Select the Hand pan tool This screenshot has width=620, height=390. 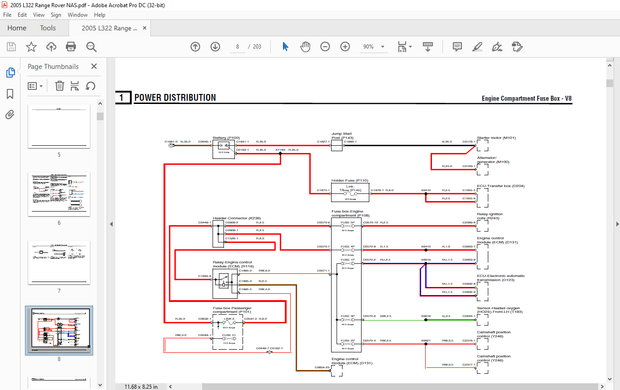point(305,47)
